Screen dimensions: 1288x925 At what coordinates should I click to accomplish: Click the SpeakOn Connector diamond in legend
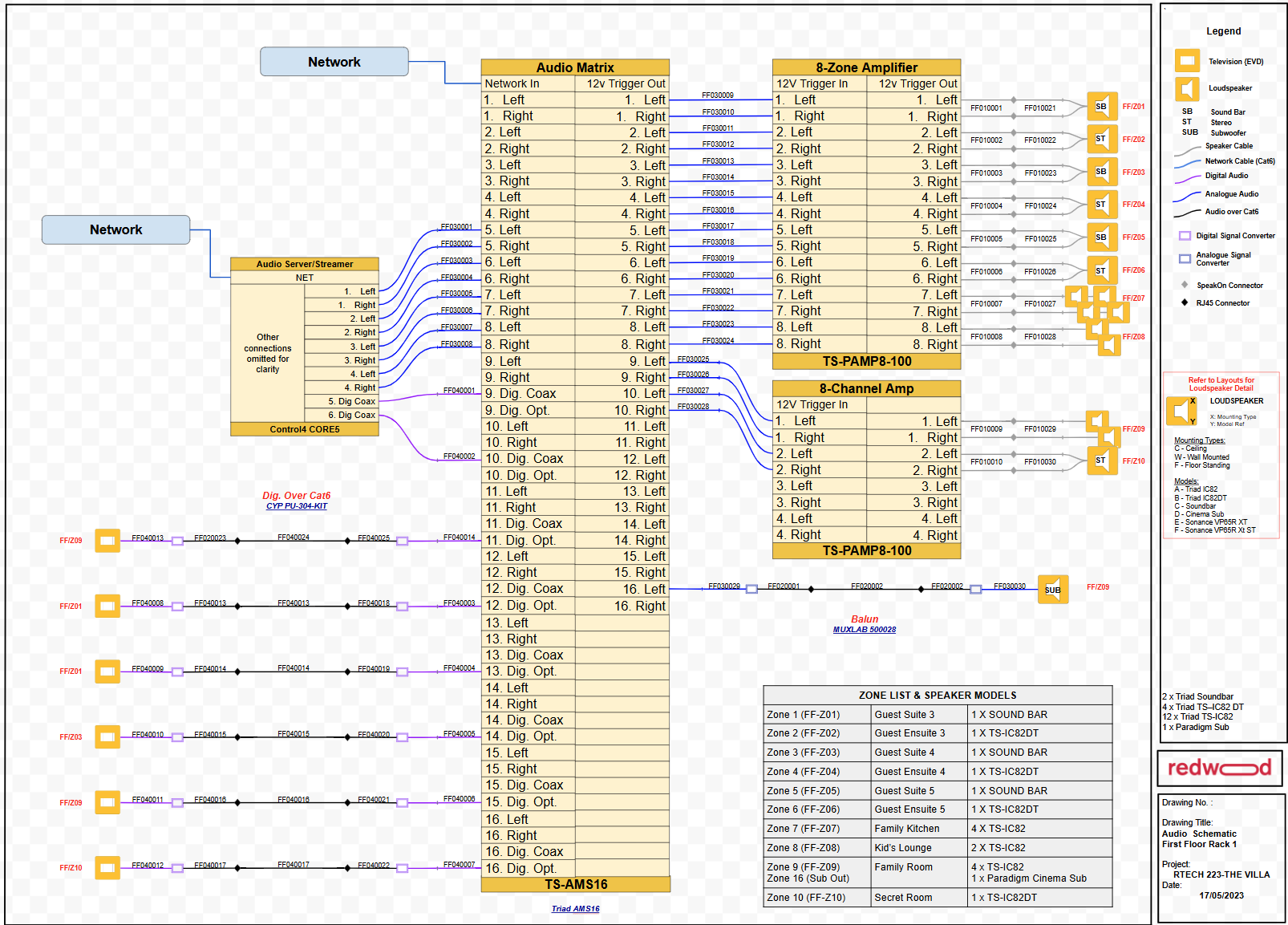1185,285
